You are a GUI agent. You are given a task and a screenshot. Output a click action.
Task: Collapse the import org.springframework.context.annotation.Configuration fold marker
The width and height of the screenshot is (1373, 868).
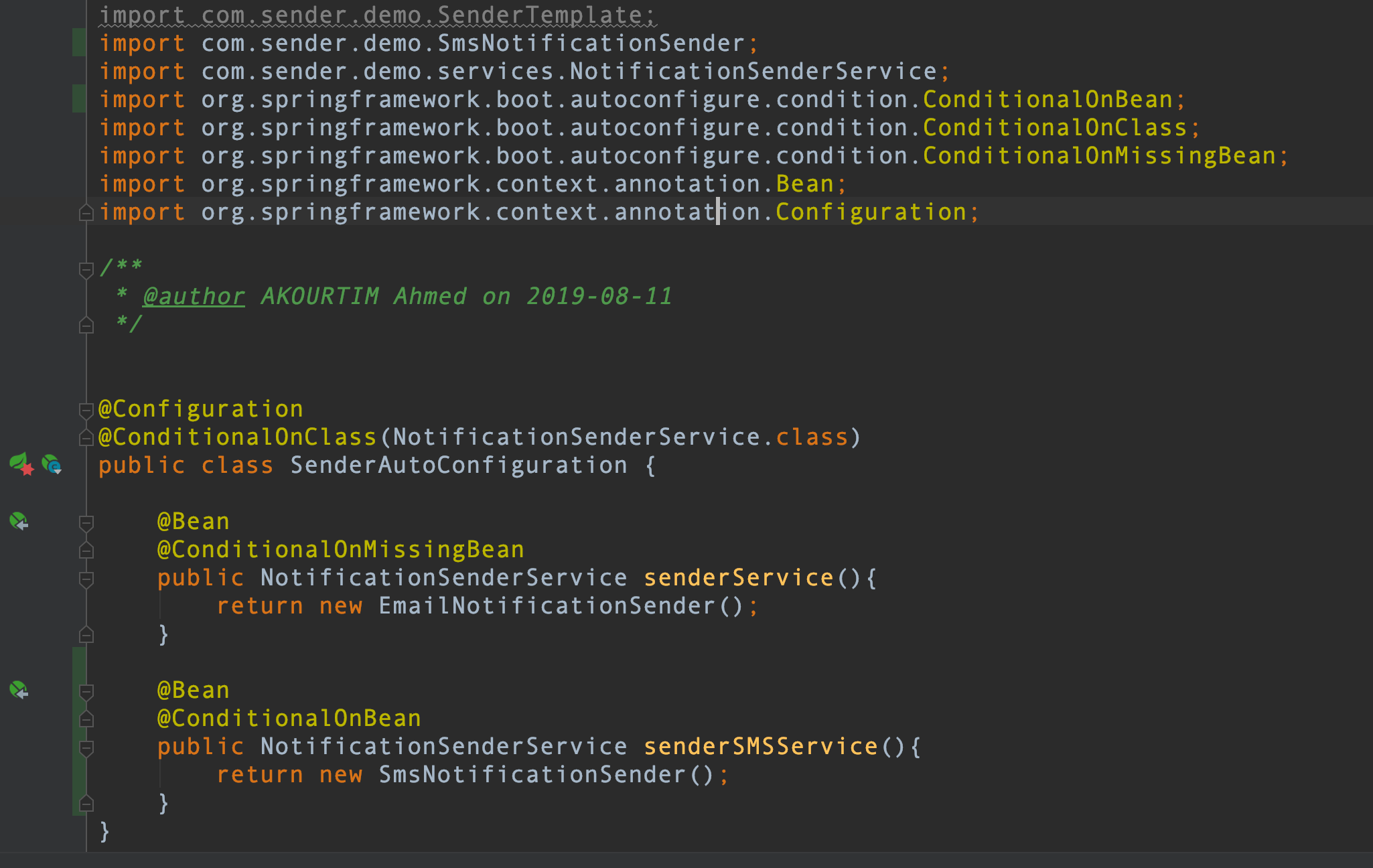point(86,213)
